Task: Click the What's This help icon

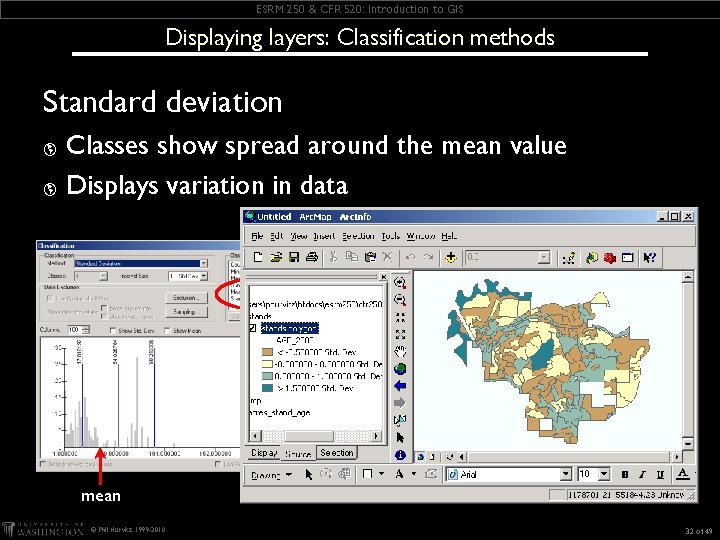Action: (649, 258)
